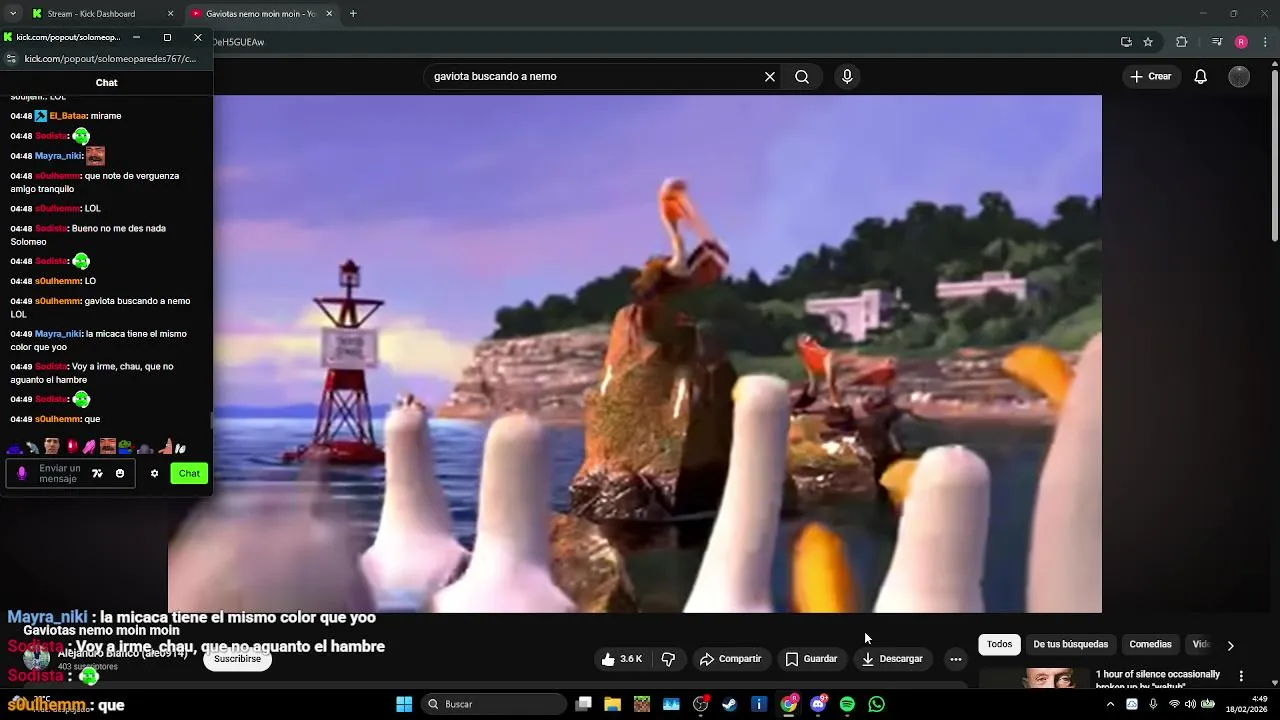Click the Kick popout address bar URL
Image resolution: width=1280 pixels, height=720 pixels.
click(110, 59)
